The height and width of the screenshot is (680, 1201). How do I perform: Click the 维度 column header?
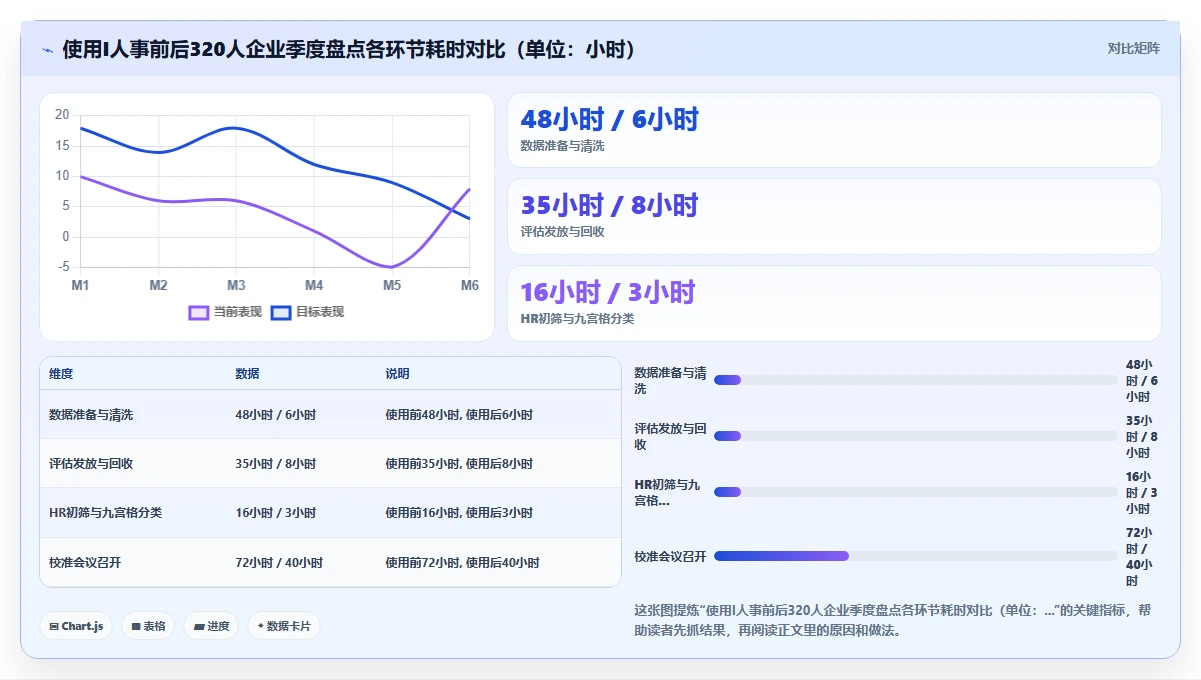pyautogui.click(x=61, y=374)
